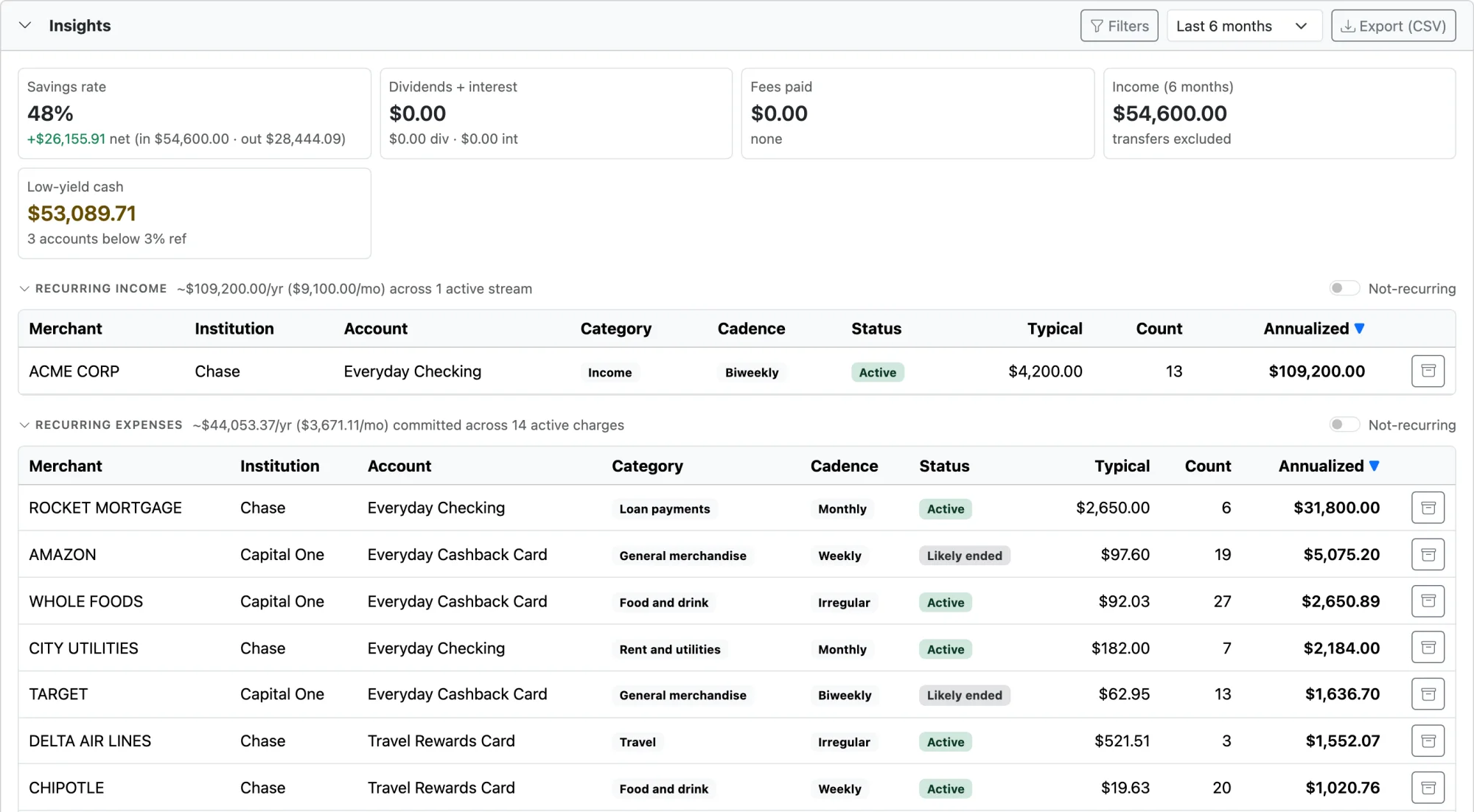
Task: Archive the CHIPOTLE expense row
Action: (1428, 788)
